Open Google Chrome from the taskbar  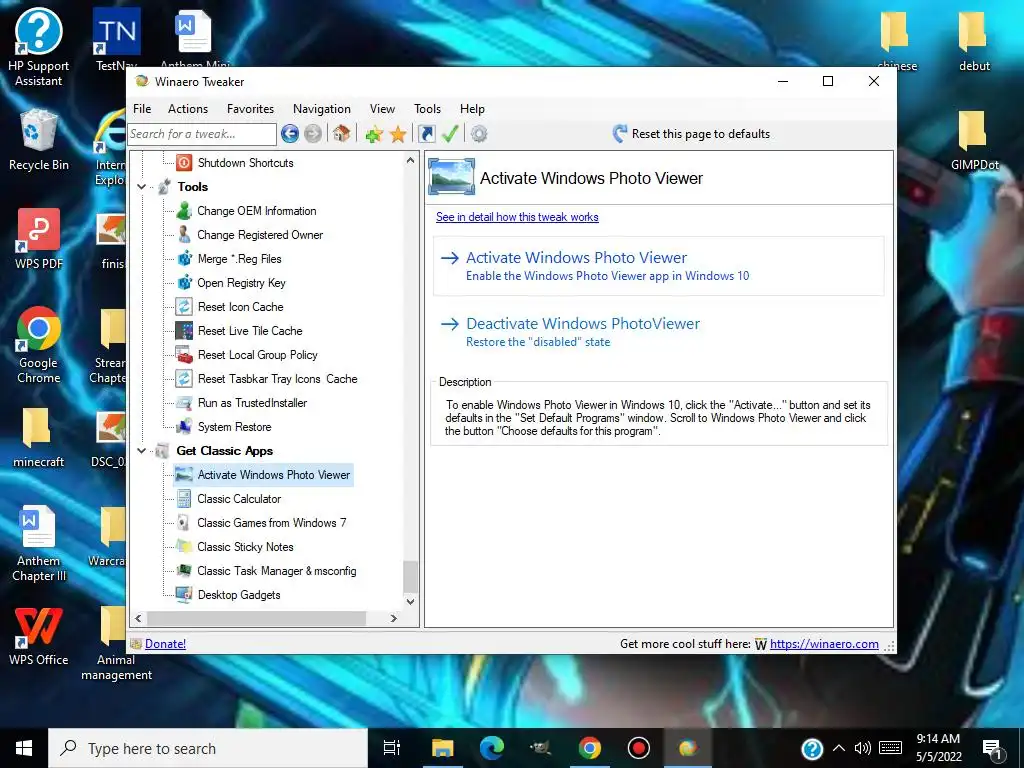point(589,748)
